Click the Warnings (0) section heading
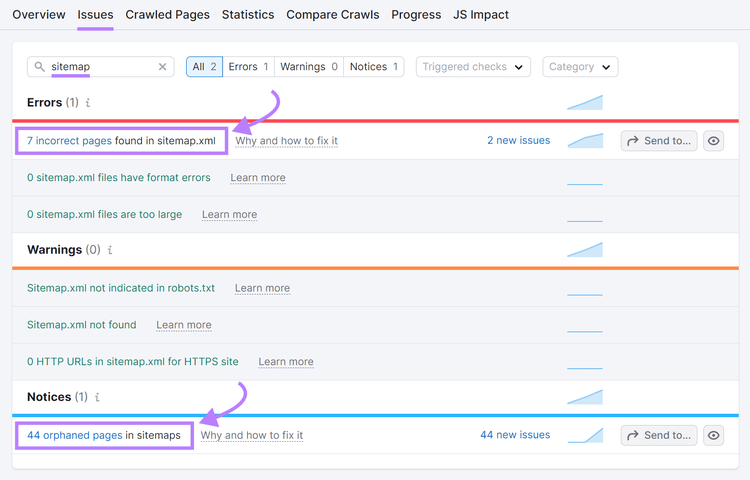 pos(64,250)
